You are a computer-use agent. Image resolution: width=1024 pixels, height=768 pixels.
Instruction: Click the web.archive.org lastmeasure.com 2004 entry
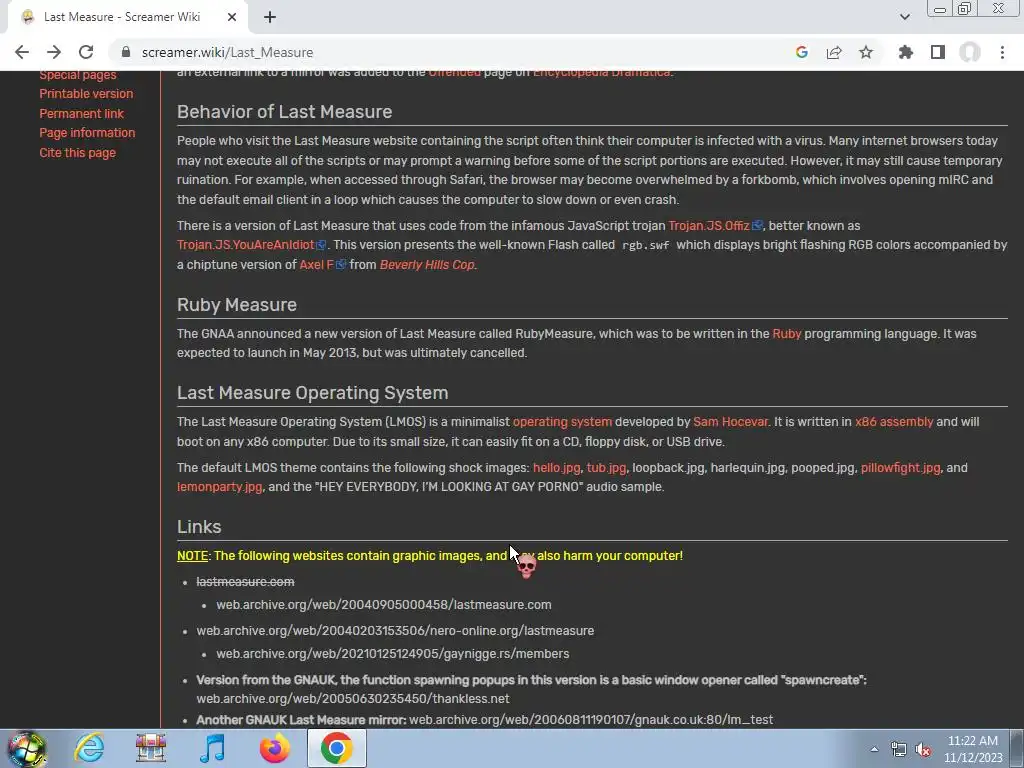pos(384,605)
